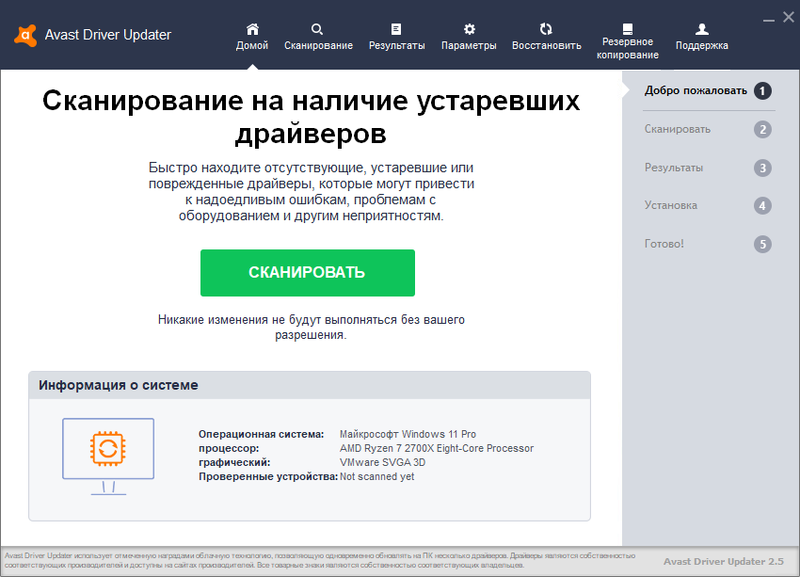Click the Restore circular arrows icon
The image size is (800, 577).
(546, 29)
